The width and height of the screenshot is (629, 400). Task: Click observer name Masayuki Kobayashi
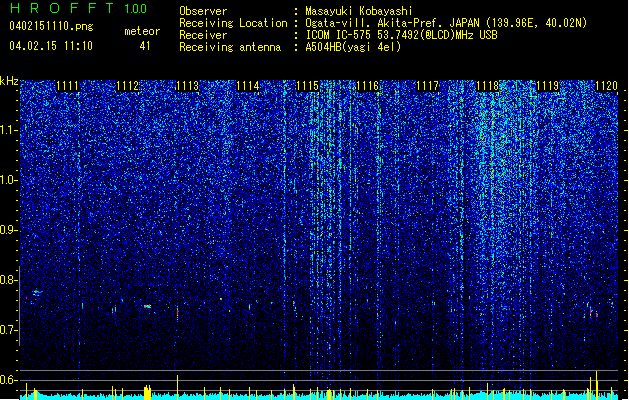coord(358,11)
